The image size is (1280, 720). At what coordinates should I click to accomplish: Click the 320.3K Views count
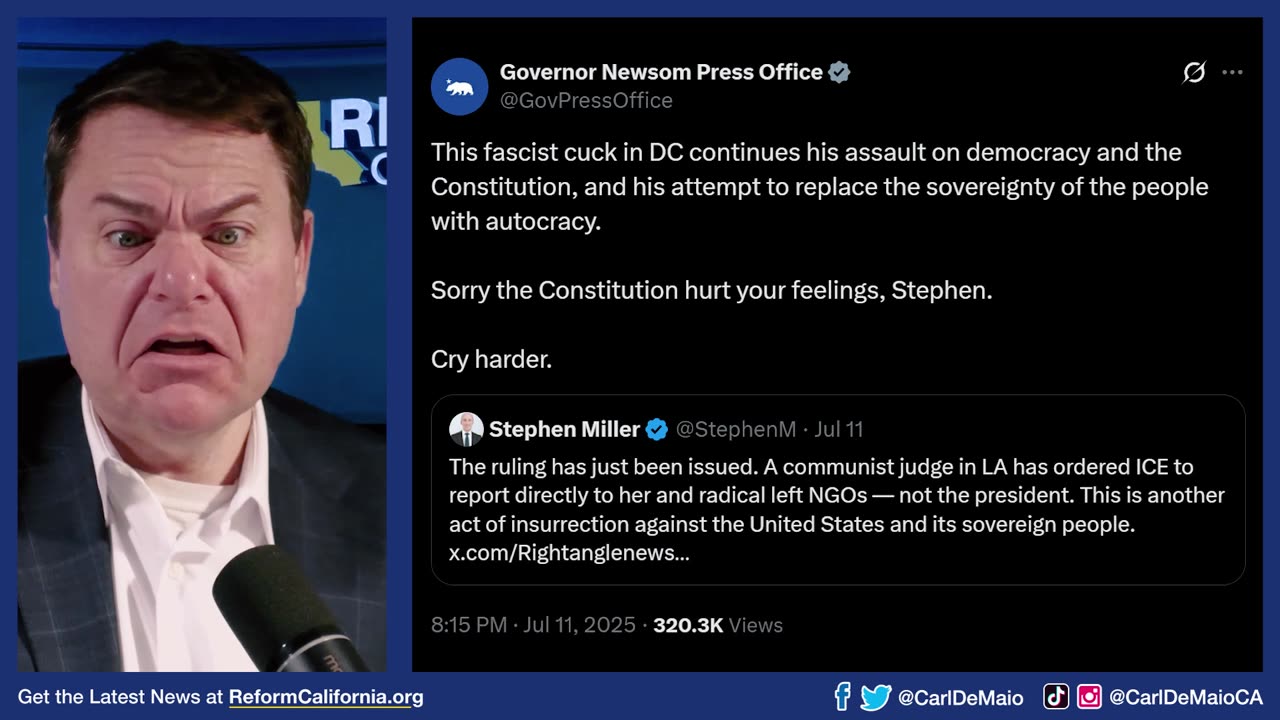coord(718,625)
